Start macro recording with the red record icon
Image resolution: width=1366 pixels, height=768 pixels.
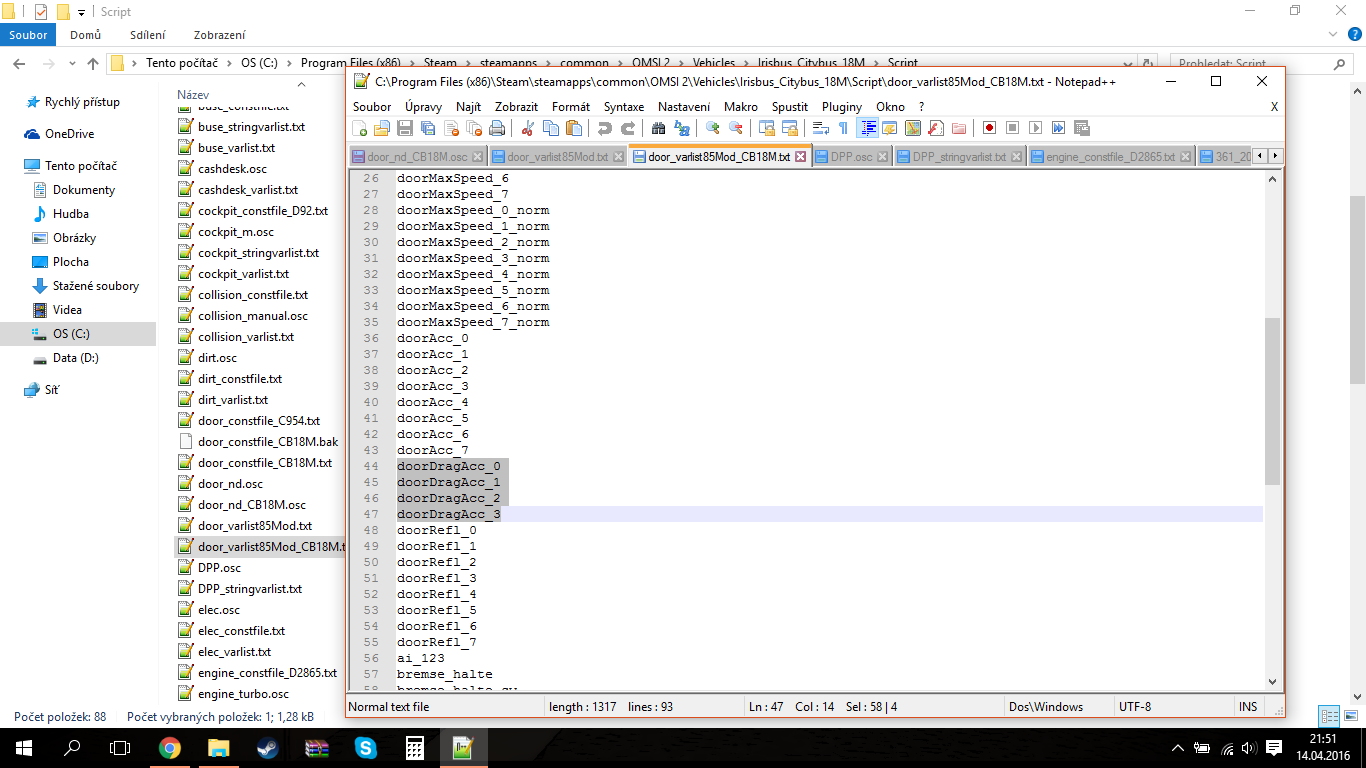(x=989, y=128)
